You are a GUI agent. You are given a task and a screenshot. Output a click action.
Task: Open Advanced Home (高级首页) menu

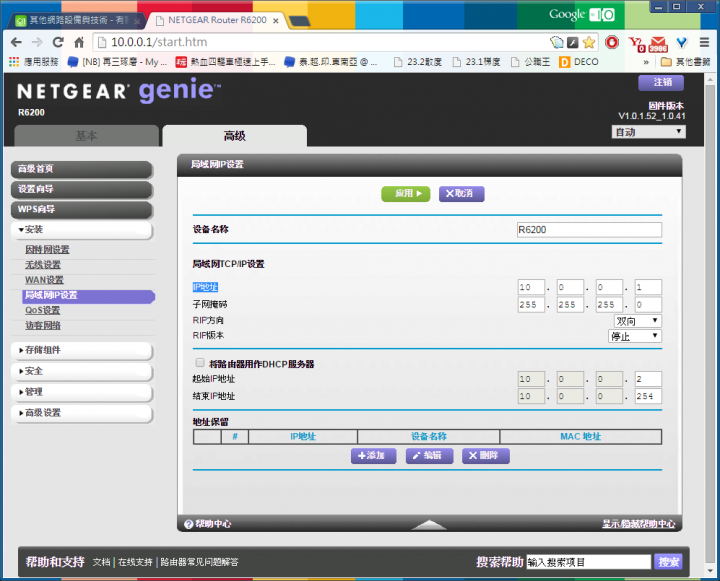click(x=82, y=169)
